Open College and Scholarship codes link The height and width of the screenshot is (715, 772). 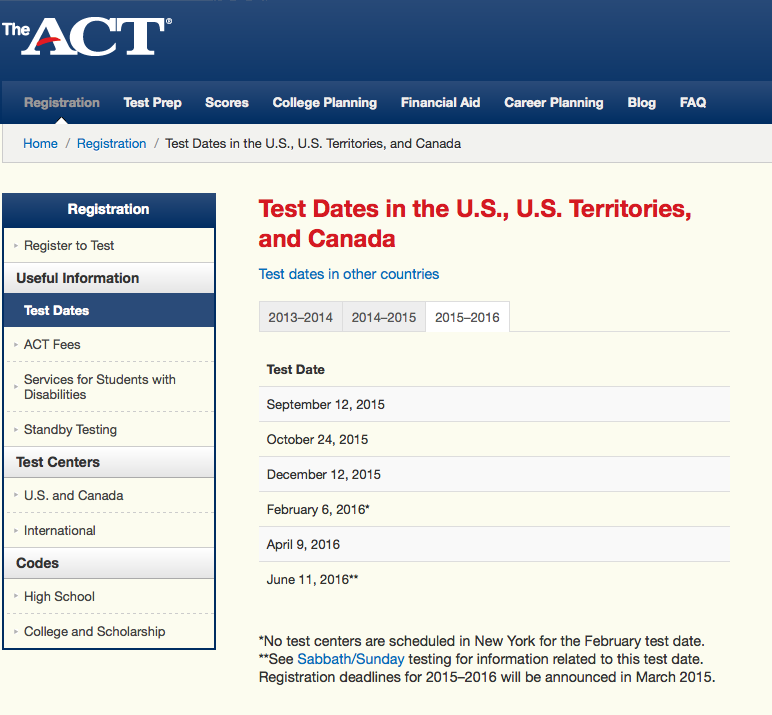coord(95,631)
